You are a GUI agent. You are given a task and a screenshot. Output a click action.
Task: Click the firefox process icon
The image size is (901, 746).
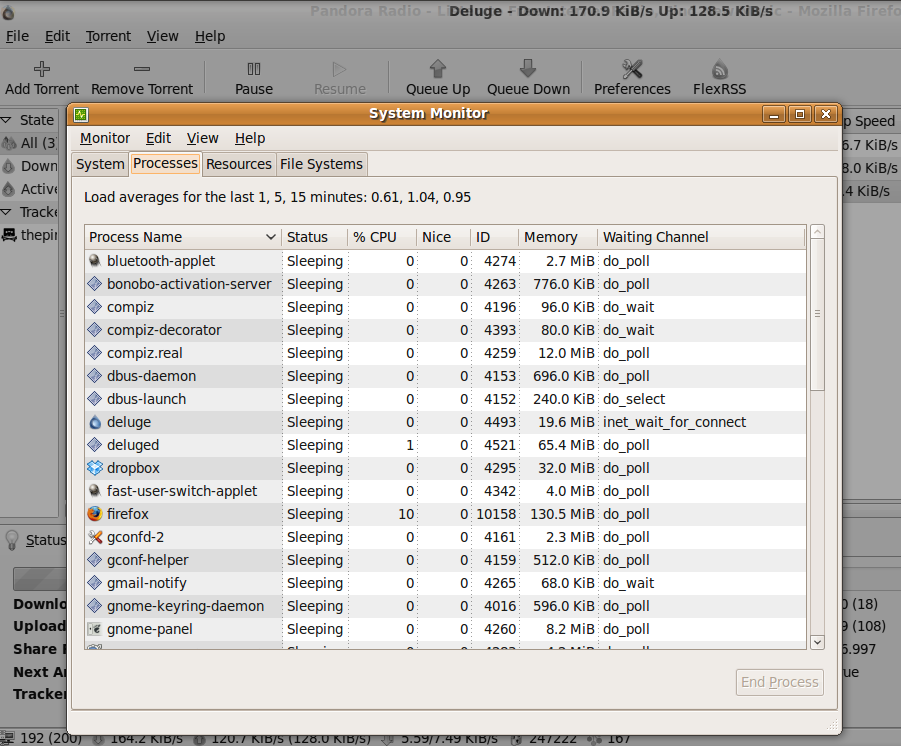click(x=95, y=514)
